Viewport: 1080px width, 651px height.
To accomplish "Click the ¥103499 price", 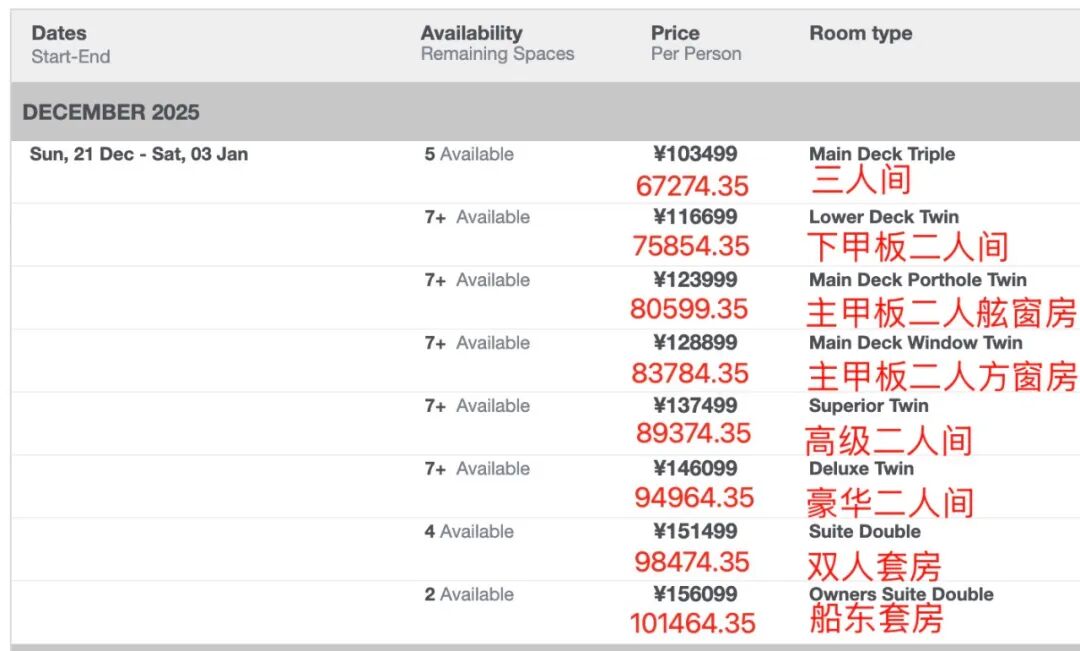I will coord(695,155).
